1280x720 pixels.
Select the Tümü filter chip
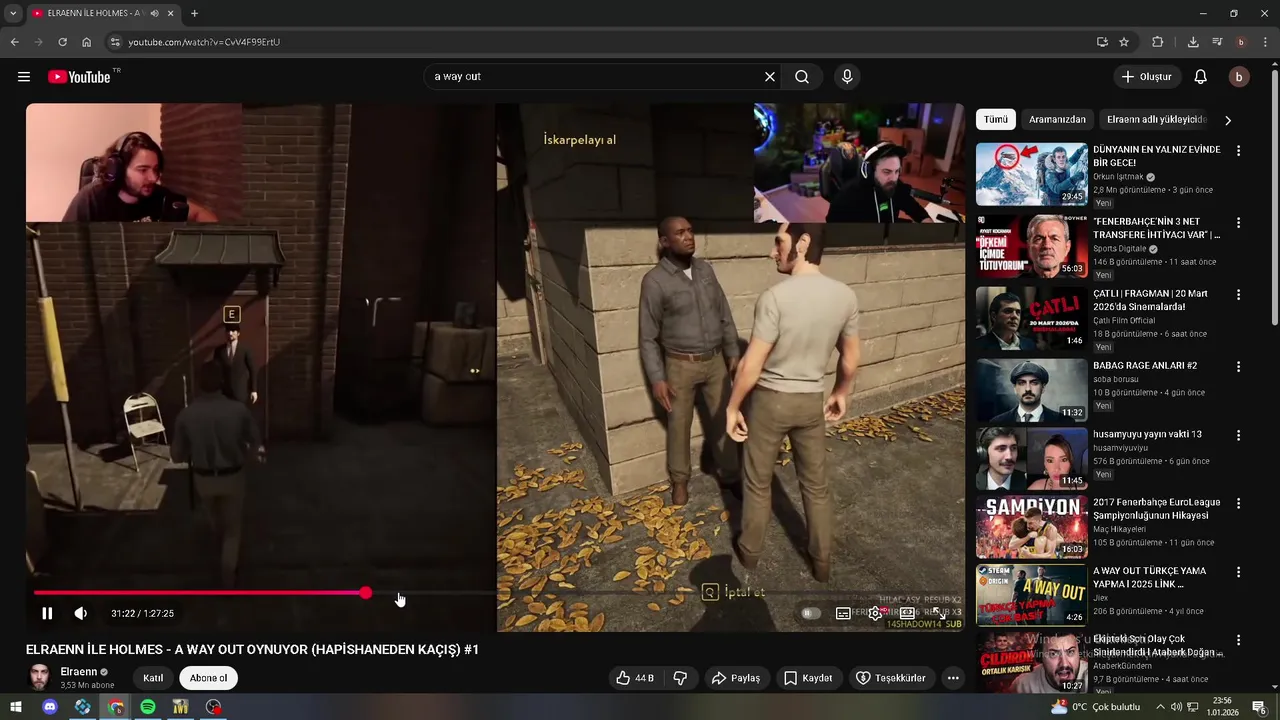(996, 119)
